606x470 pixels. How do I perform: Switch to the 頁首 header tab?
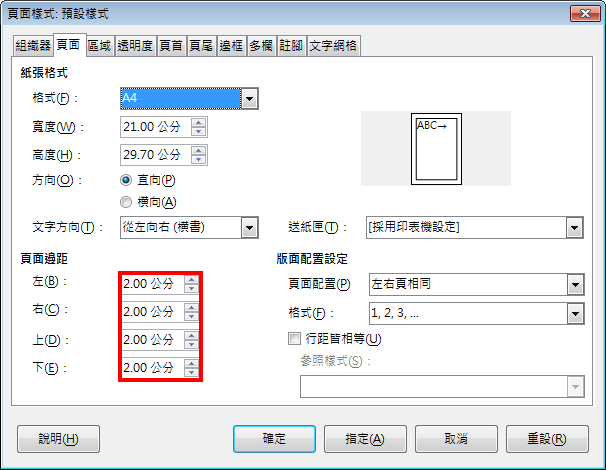pos(171,46)
